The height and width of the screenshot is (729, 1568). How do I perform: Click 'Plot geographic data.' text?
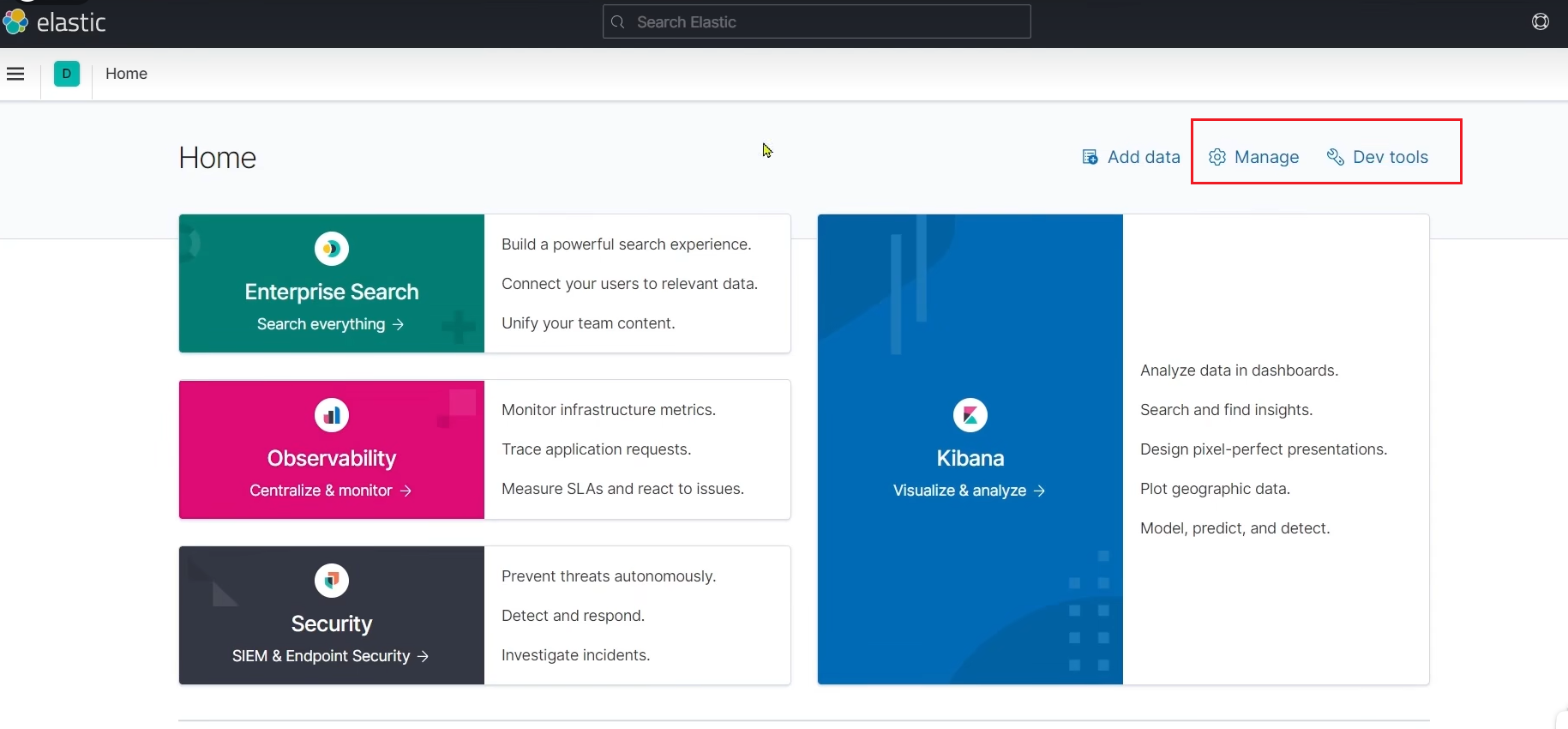pos(1216,489)
